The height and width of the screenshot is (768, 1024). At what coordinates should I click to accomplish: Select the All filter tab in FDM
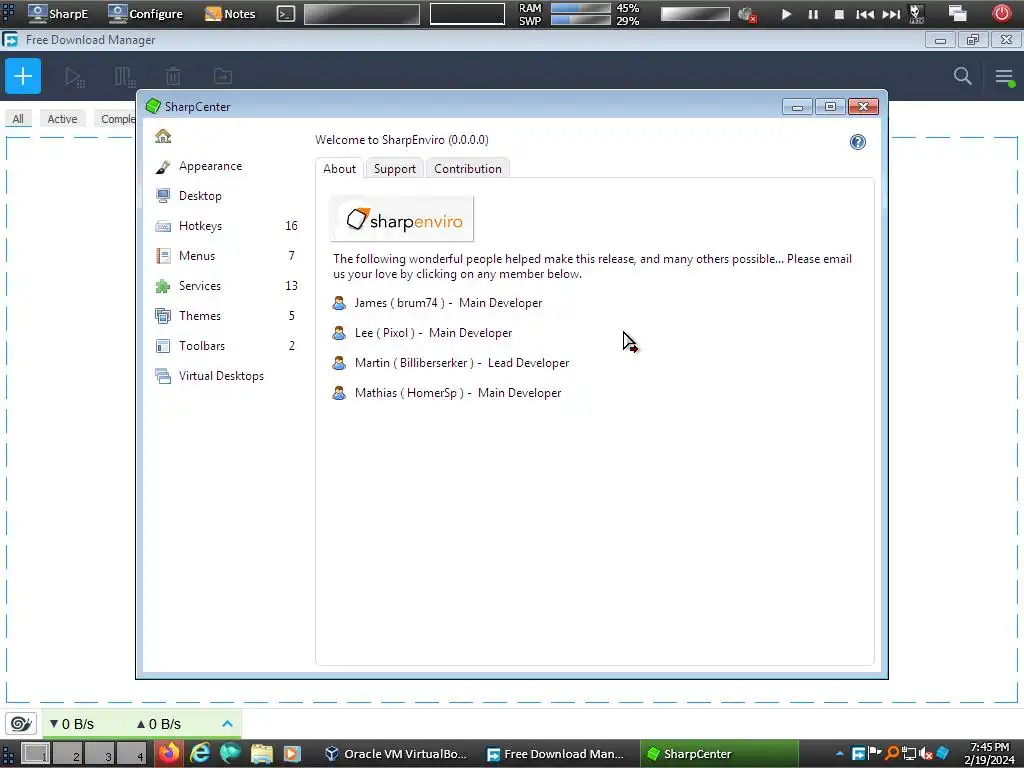coord(18,119)
